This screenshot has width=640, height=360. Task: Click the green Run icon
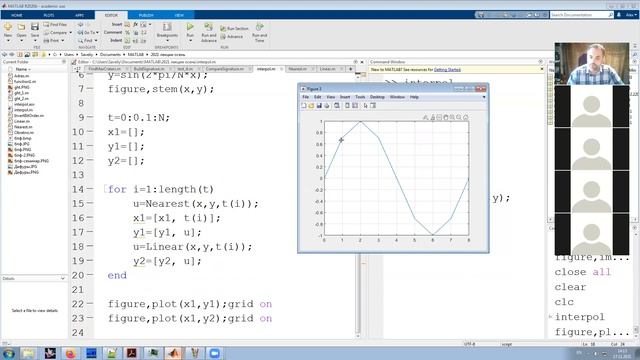190,27
